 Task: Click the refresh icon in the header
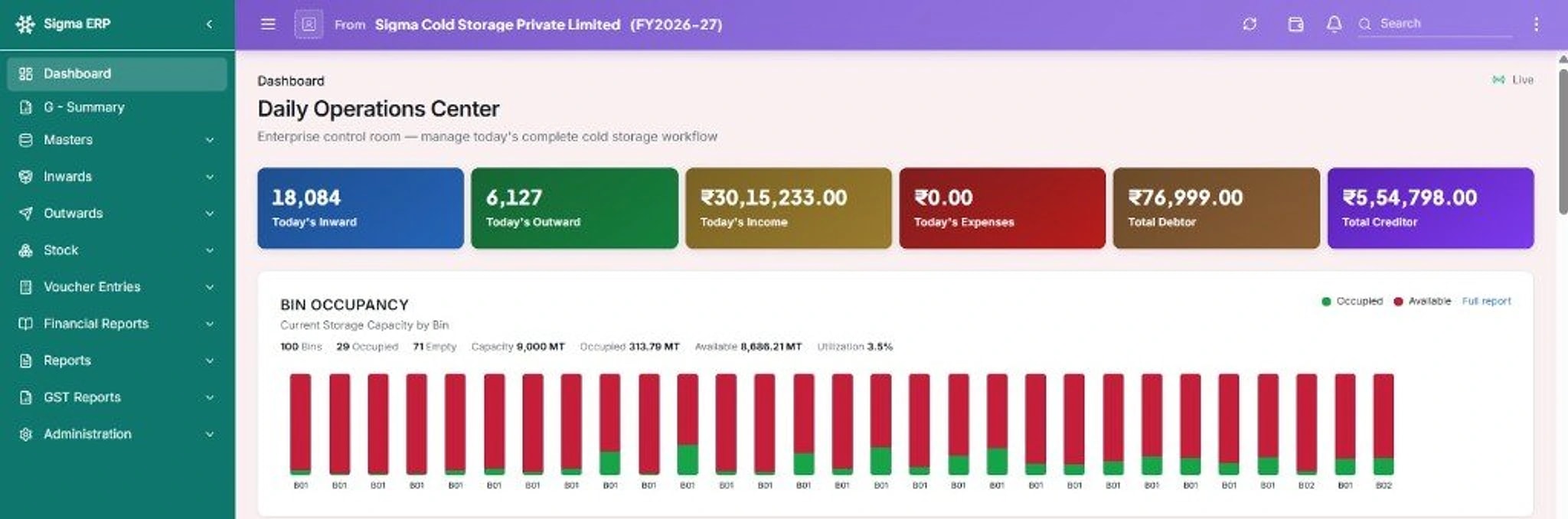pyautogui.click(x=1249, y=24)
